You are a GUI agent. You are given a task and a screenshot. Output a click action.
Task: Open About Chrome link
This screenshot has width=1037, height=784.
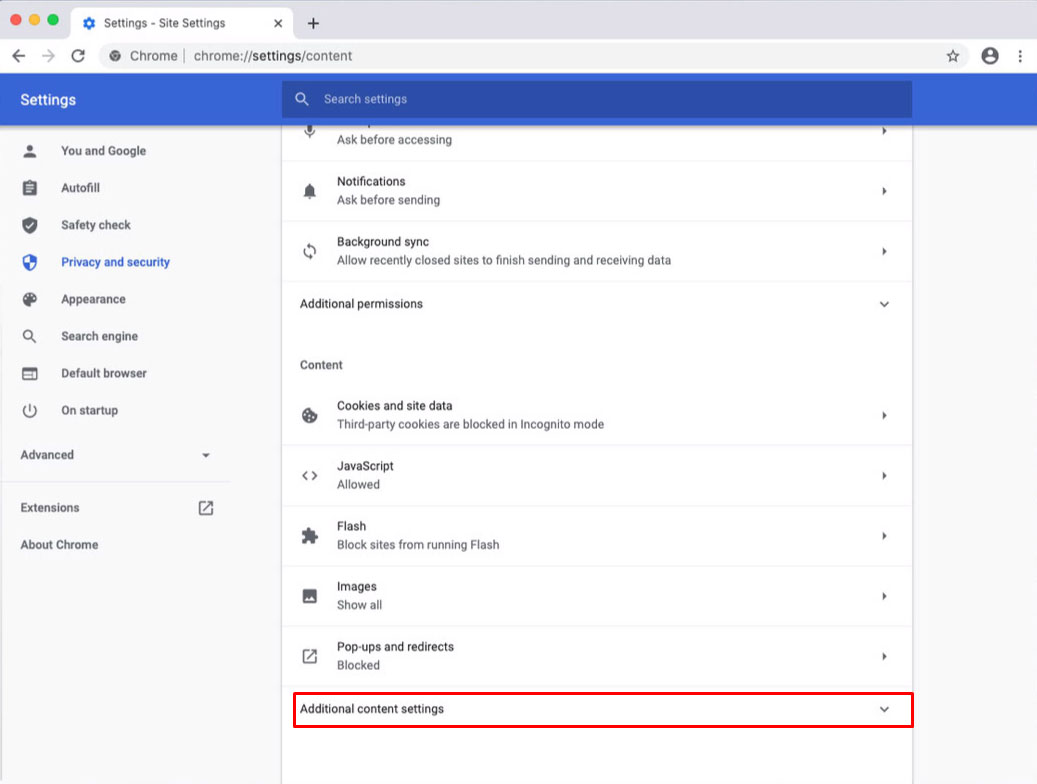pos(59,545)
